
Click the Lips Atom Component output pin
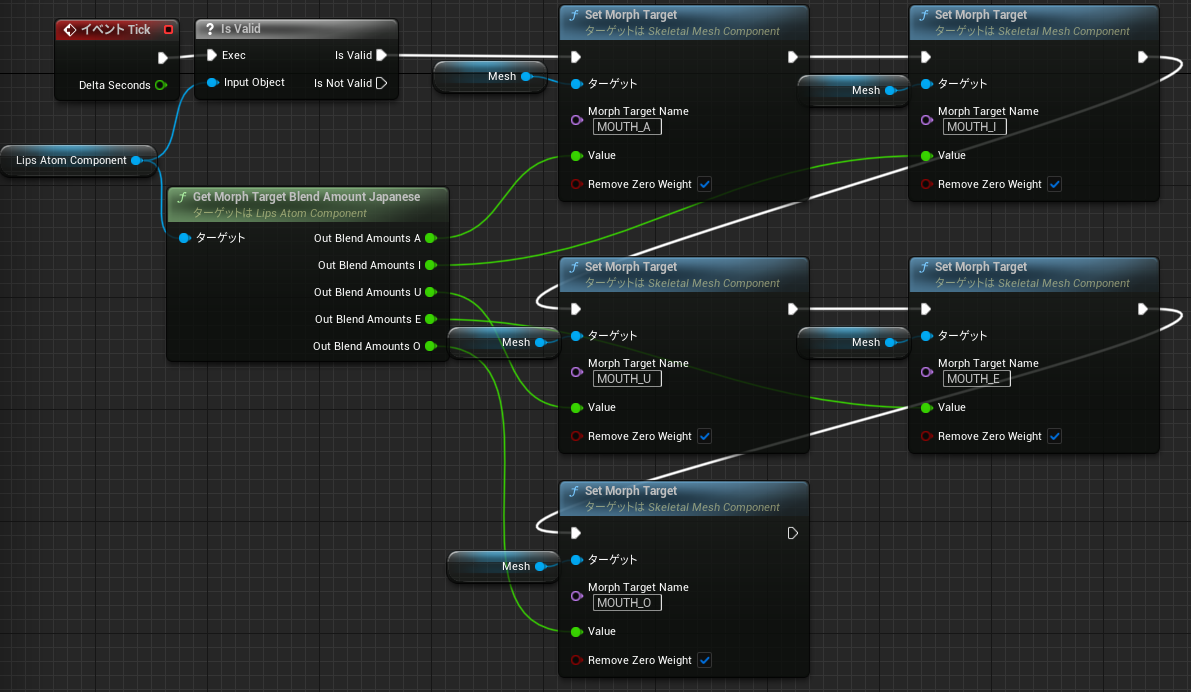(139, 160)
